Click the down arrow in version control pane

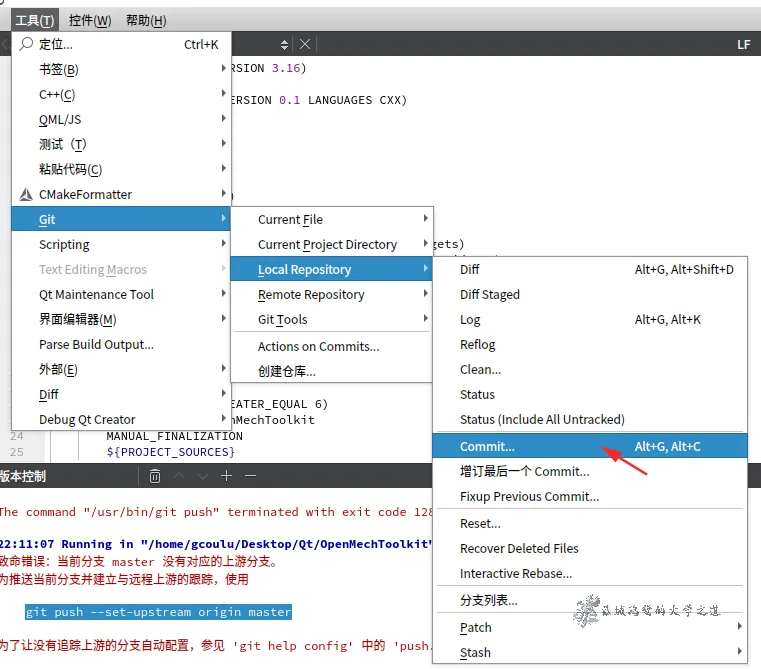203,476
